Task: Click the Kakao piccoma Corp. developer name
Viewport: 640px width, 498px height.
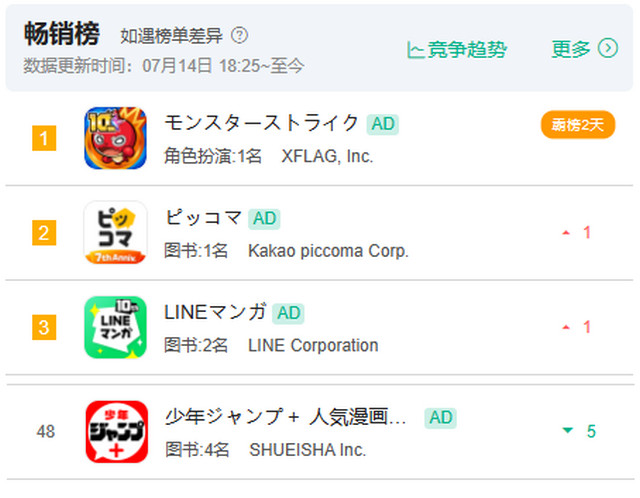Action: pyautogui.click(x=328, y=251)
